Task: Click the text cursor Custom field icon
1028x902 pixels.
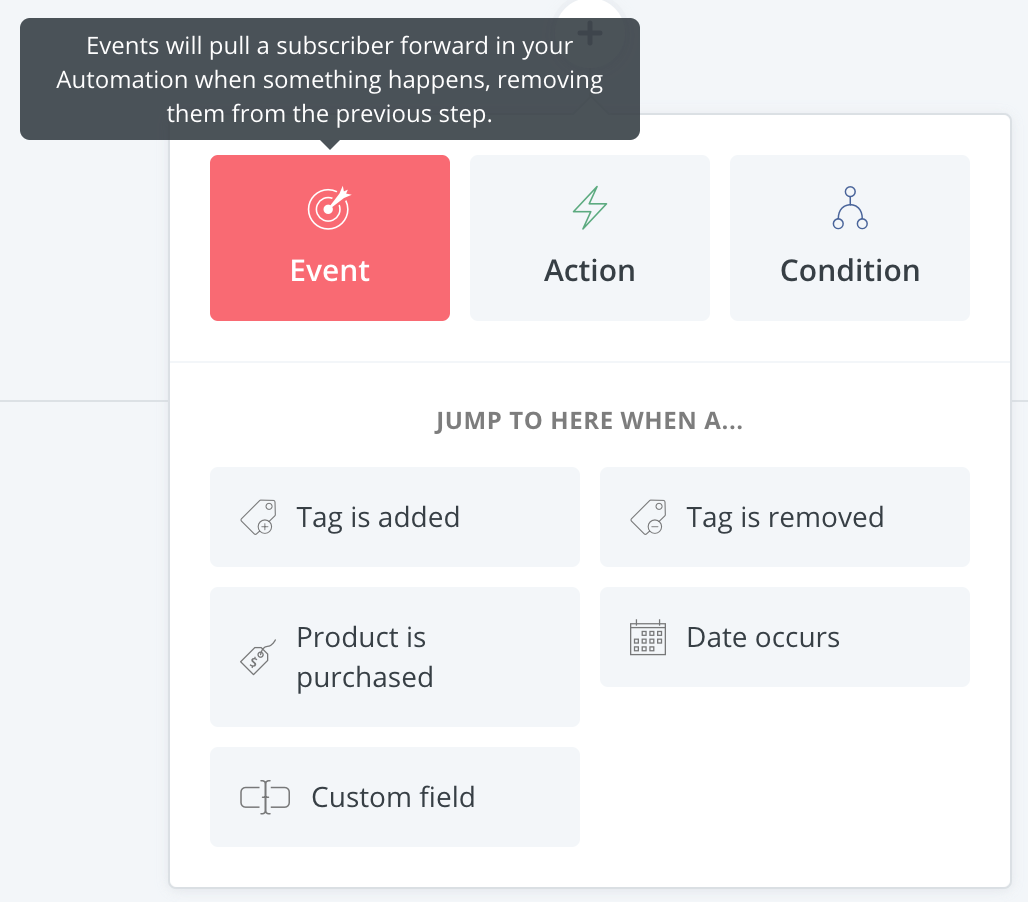Action: (x=265, y=797)
